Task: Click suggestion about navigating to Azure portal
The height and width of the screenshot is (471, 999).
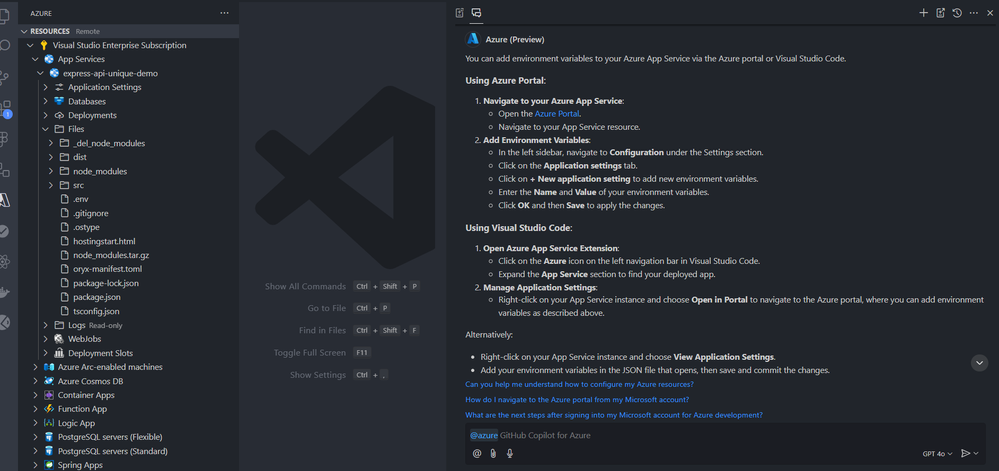Action: (x=577, y=400)
